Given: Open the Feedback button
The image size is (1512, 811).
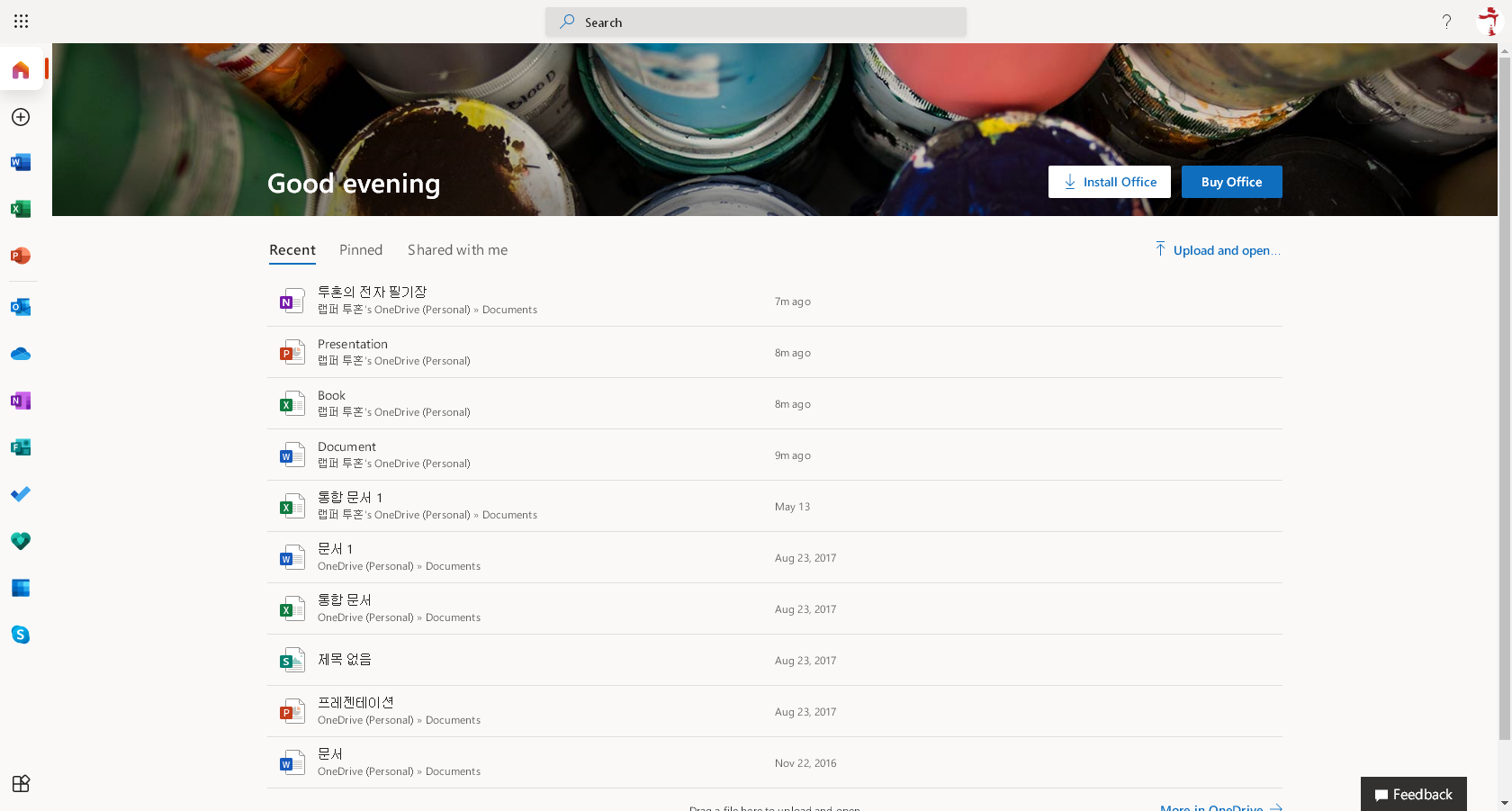Looking at the screenshot, I should 1414,794.
